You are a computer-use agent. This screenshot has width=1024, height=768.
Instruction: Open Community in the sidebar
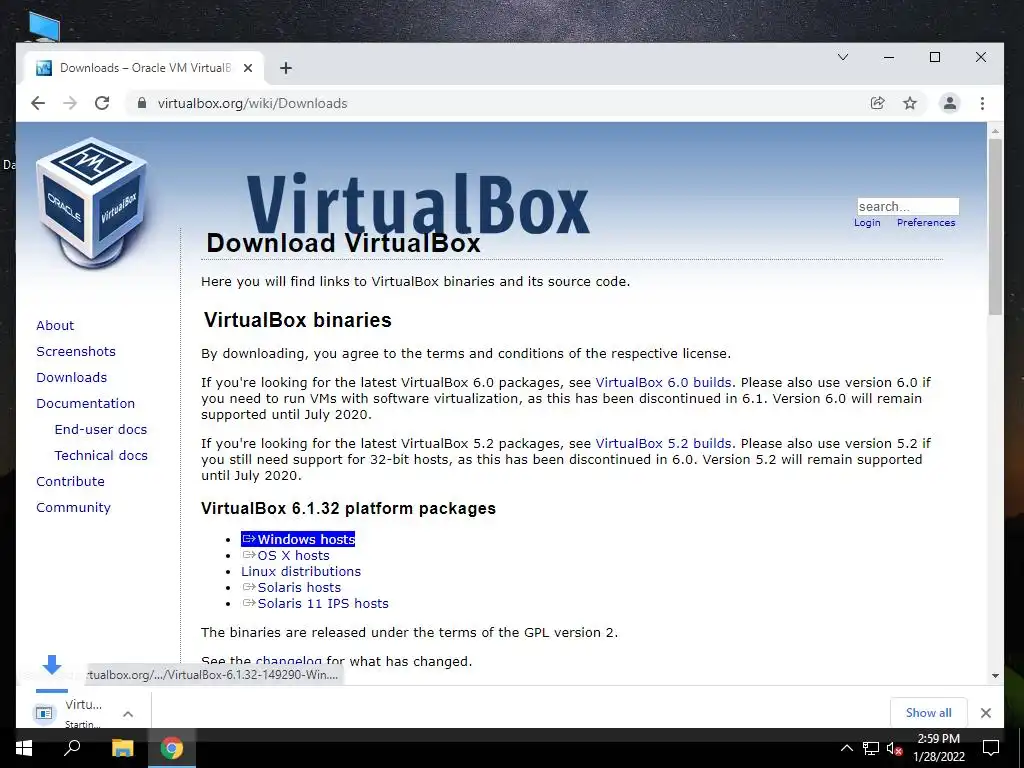(73, 507)
